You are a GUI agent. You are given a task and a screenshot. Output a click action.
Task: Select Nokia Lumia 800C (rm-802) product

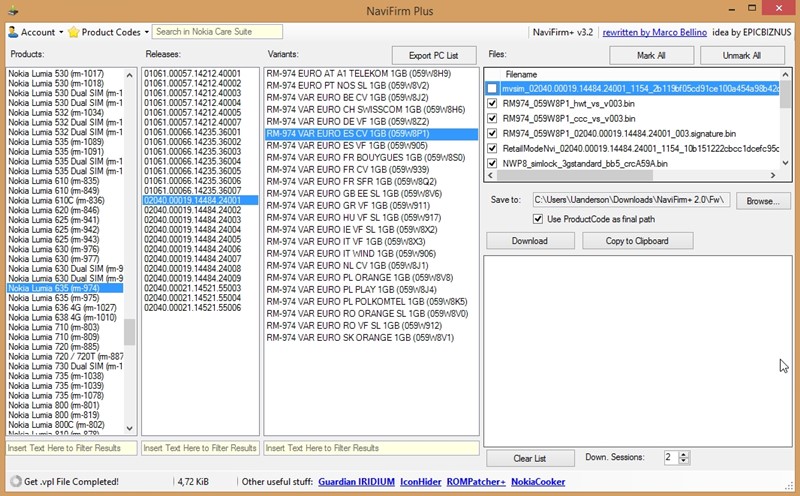[x=65, y=425]
